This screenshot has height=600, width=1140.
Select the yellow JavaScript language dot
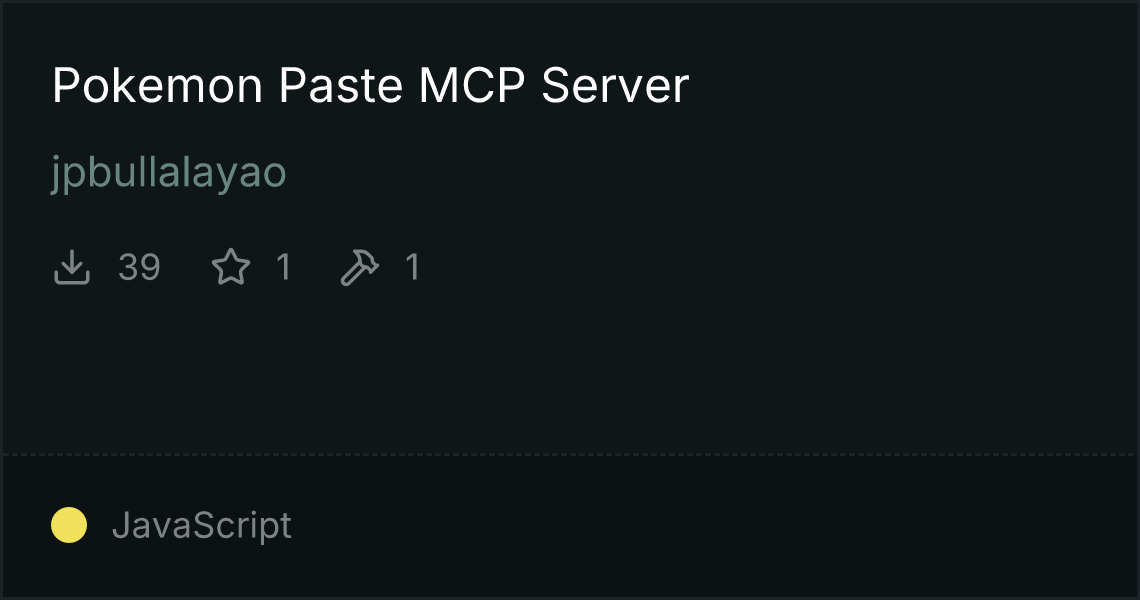click(x=69, y=525)
